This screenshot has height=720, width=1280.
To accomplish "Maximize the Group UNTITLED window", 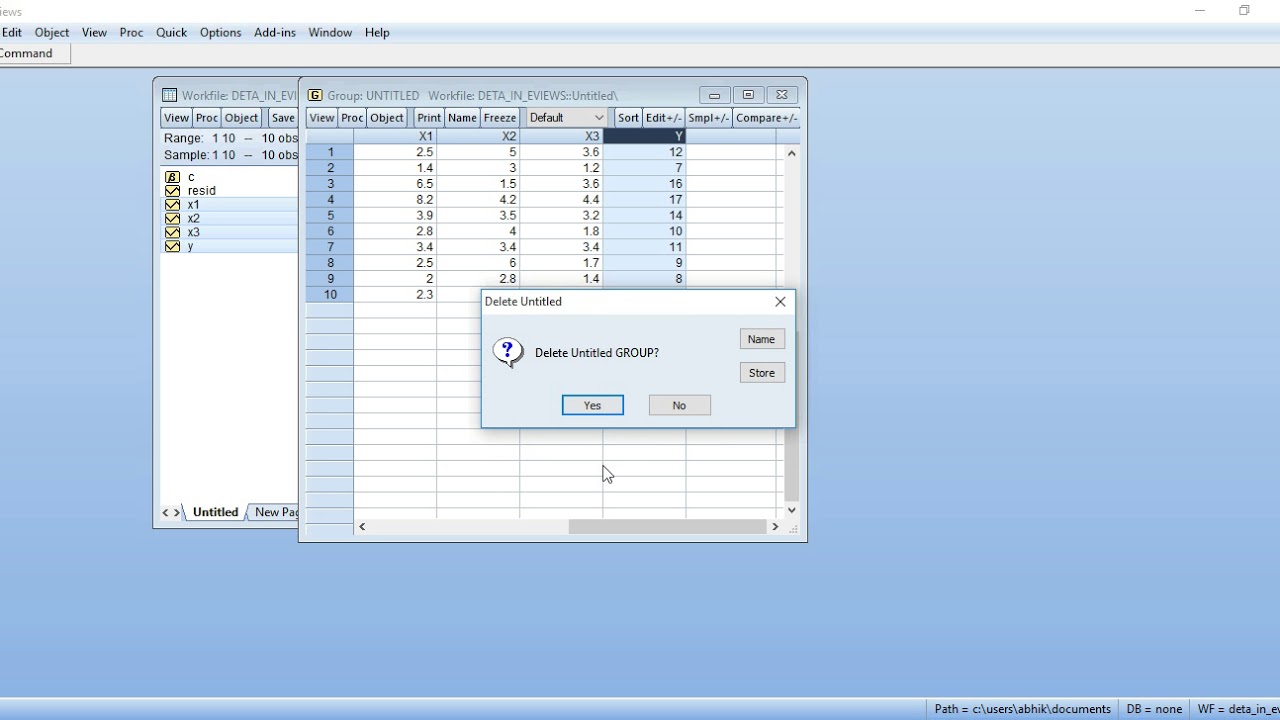I will pos(748,95).
